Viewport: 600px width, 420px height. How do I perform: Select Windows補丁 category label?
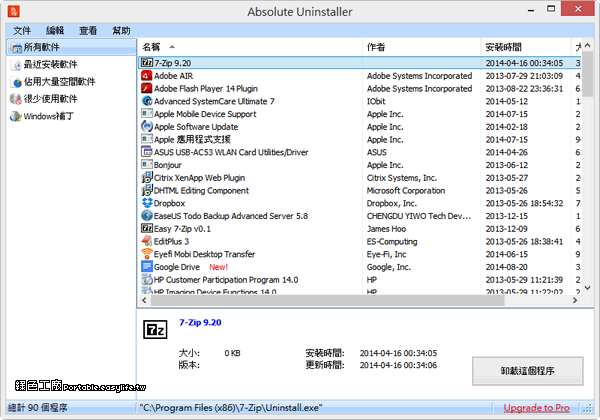click(49, 116)
